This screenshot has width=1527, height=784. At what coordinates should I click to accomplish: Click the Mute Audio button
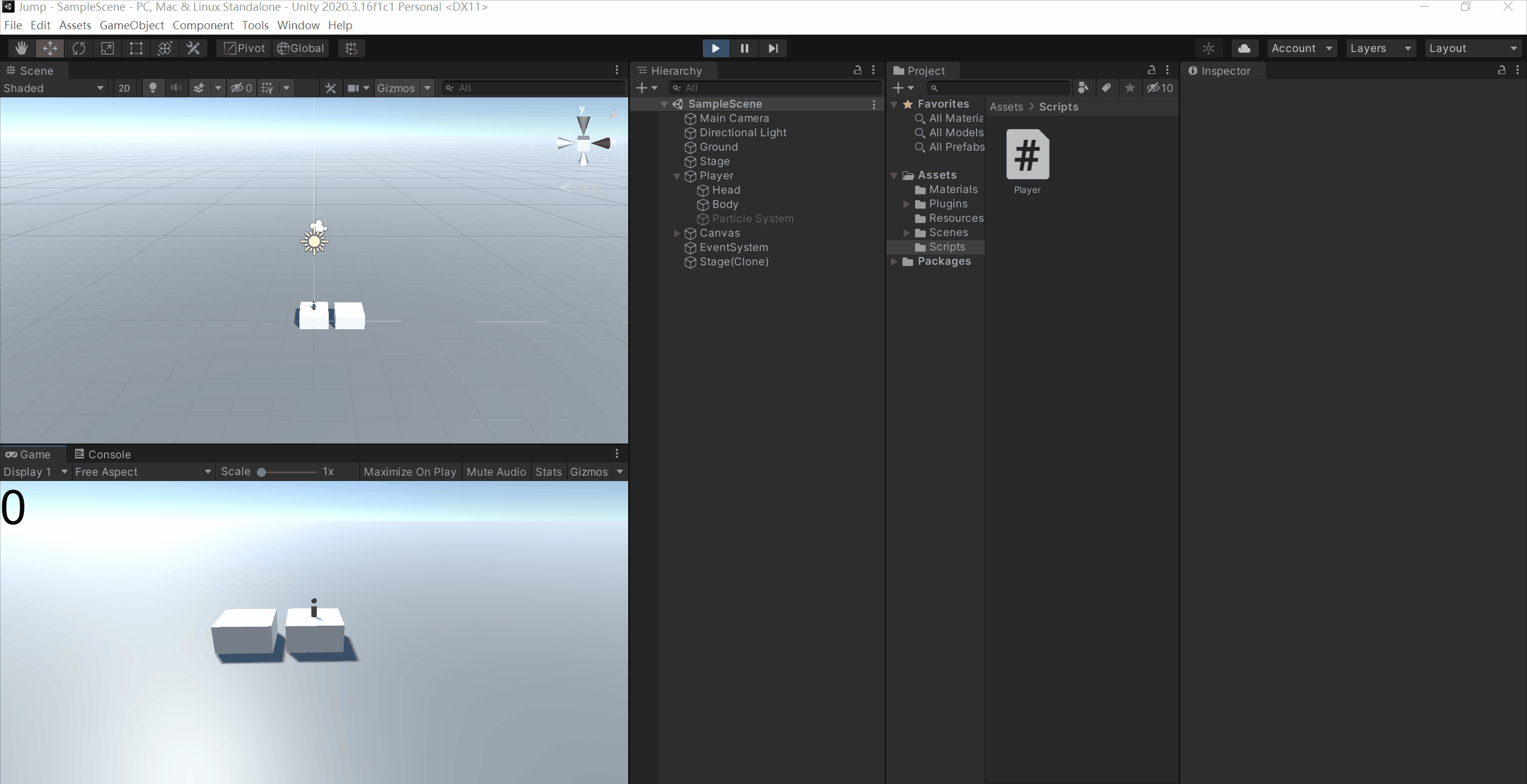coord(496,471)
